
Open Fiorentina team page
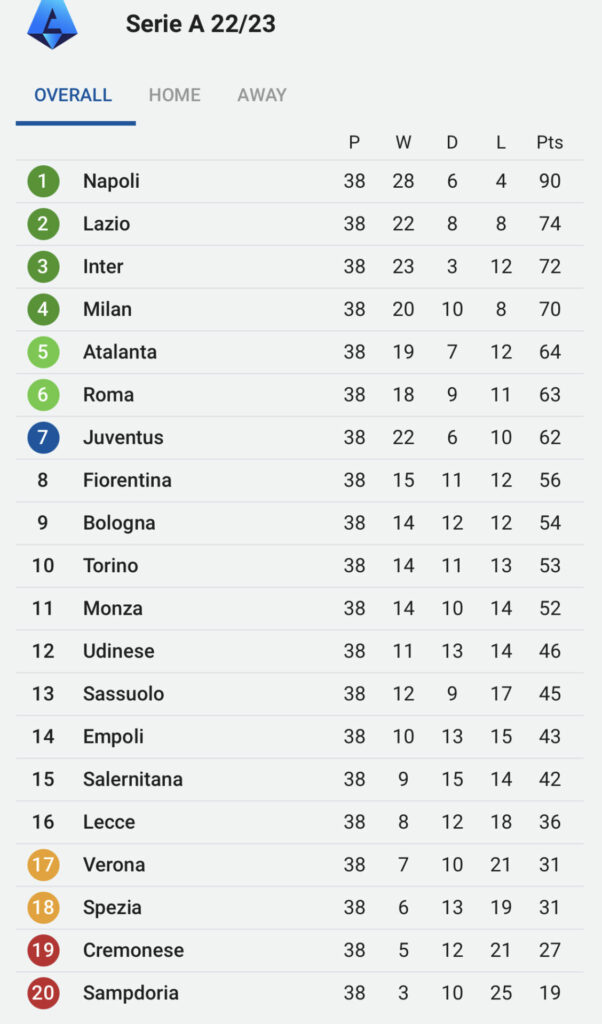tap(127, 480)
